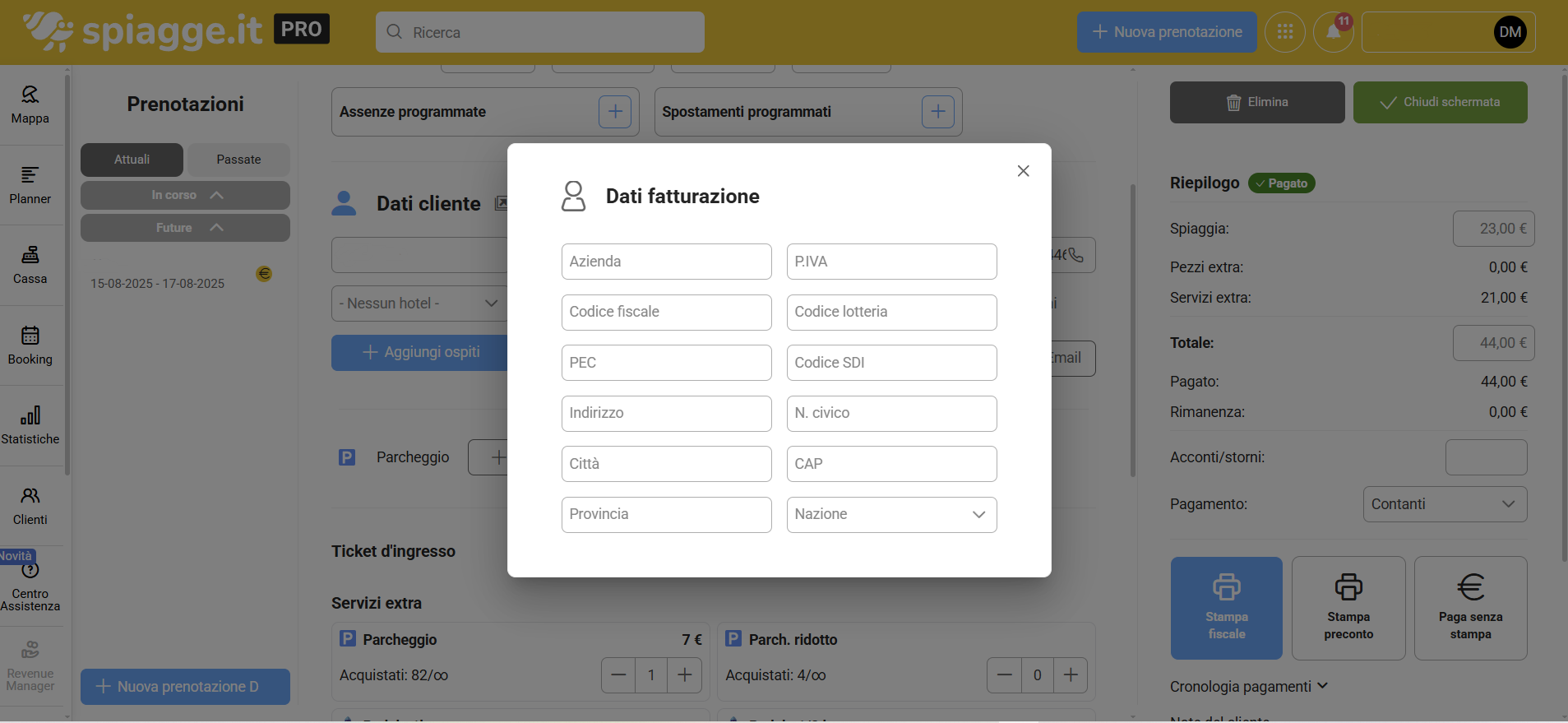Collapse the Future section
This screenshot has height=723, width=1568.
click(x=185, y=228)
